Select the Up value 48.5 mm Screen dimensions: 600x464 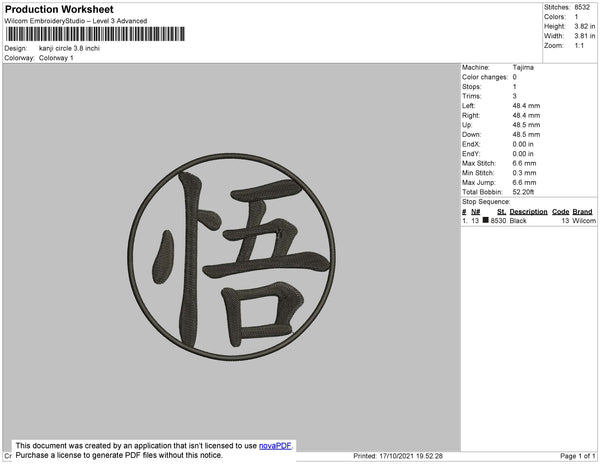526,125
